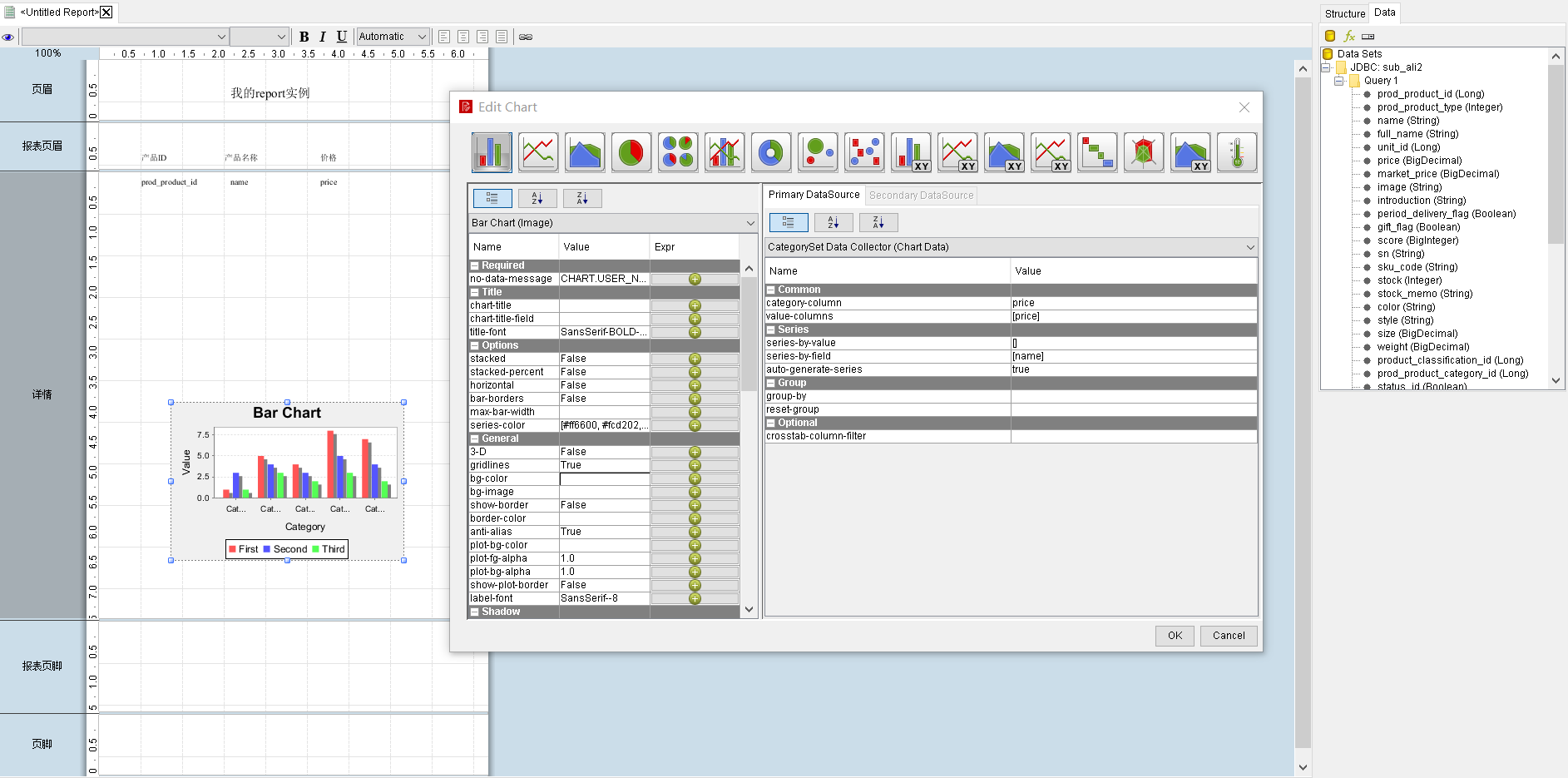Align text center in toolbar
This screenshot has width=1568, height=778.
click(463, 37)
